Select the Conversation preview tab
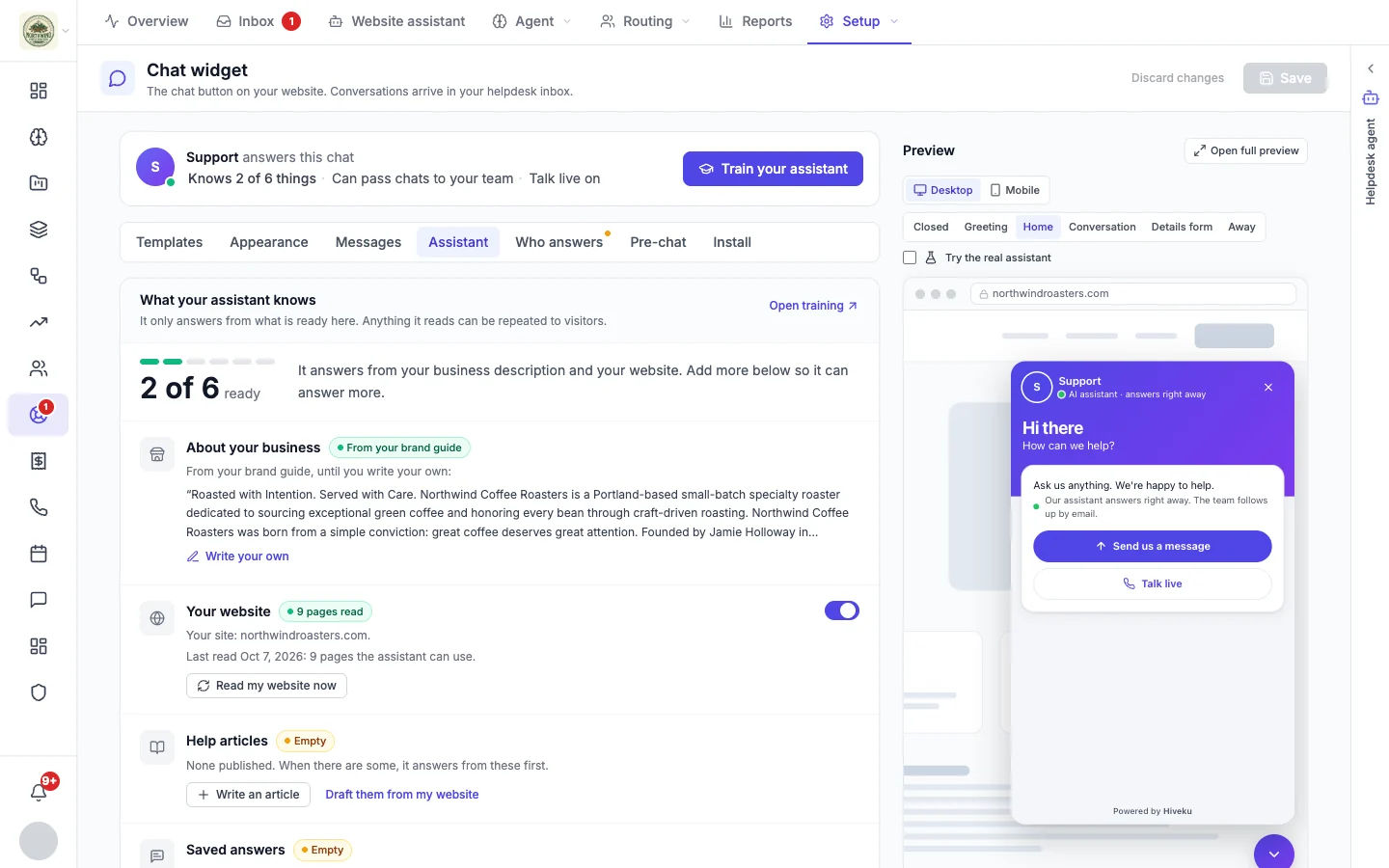1389x868 pixels. 1103,227
